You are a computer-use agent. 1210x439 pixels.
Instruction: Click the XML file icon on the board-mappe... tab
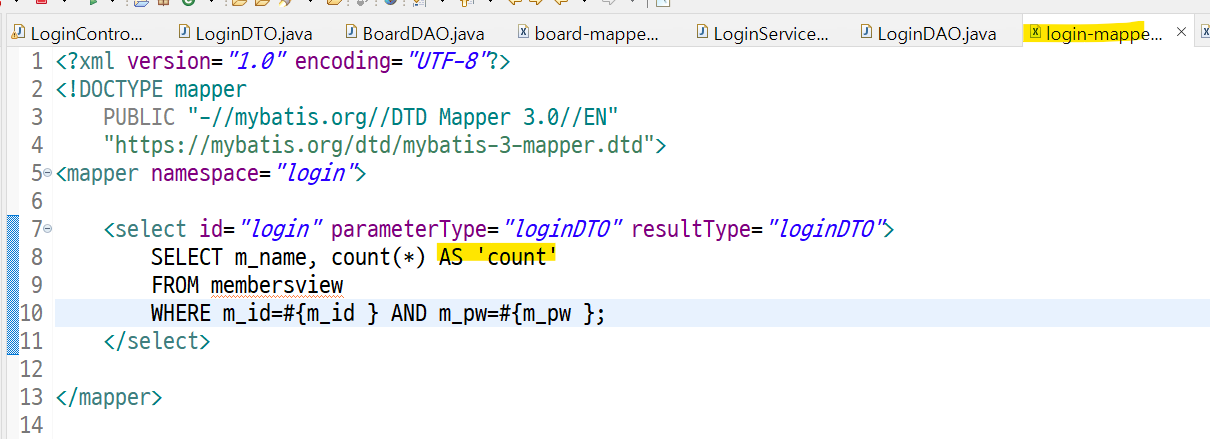pos(523,33)
